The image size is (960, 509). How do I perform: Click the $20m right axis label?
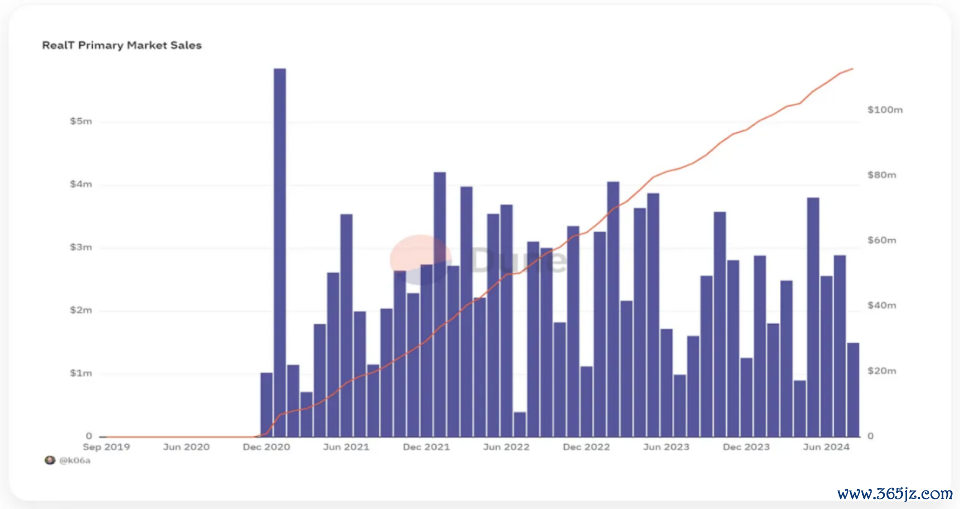pos(883,371)
